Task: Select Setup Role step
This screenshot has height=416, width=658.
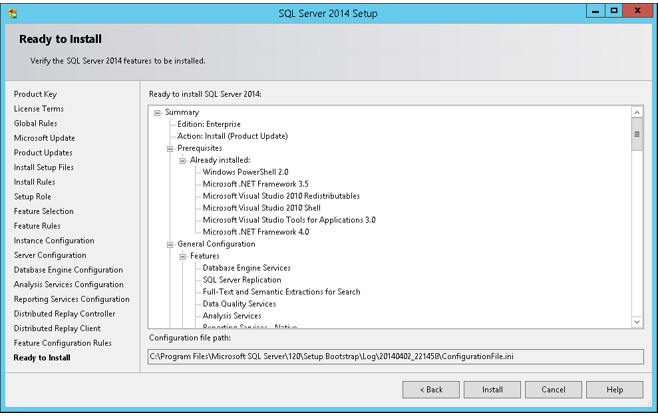Action: pos(32,197)
